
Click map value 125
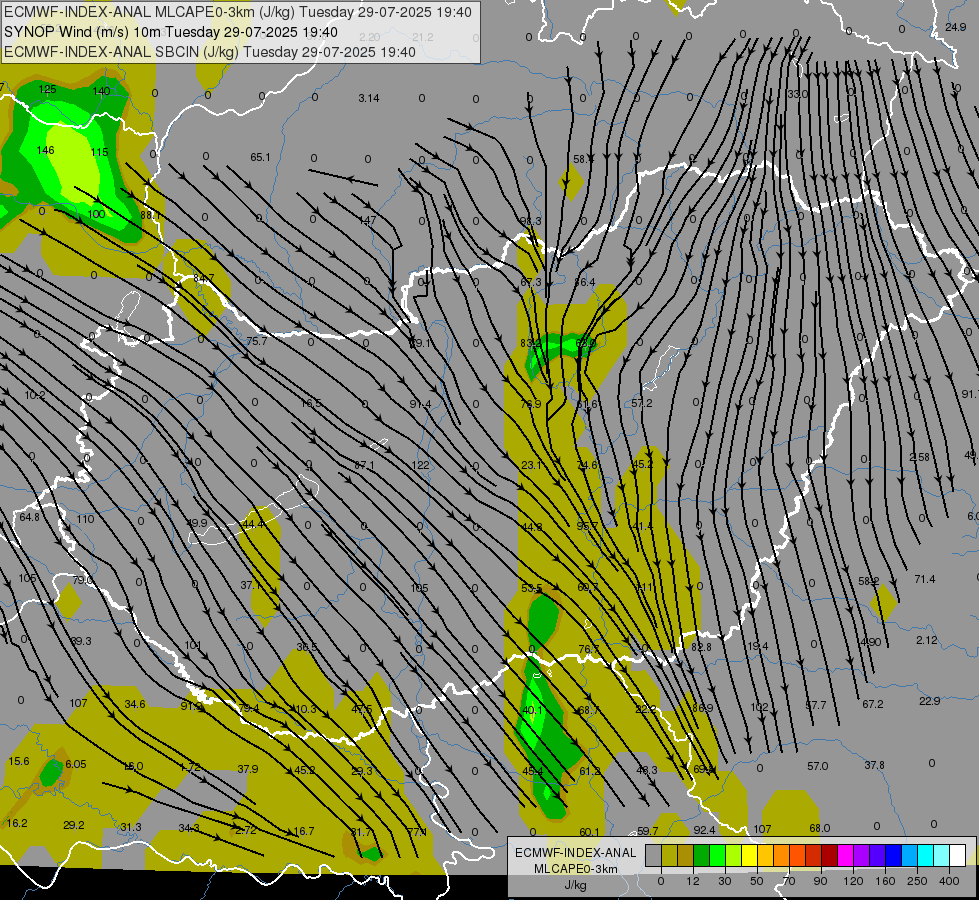(x=47, y=89)
